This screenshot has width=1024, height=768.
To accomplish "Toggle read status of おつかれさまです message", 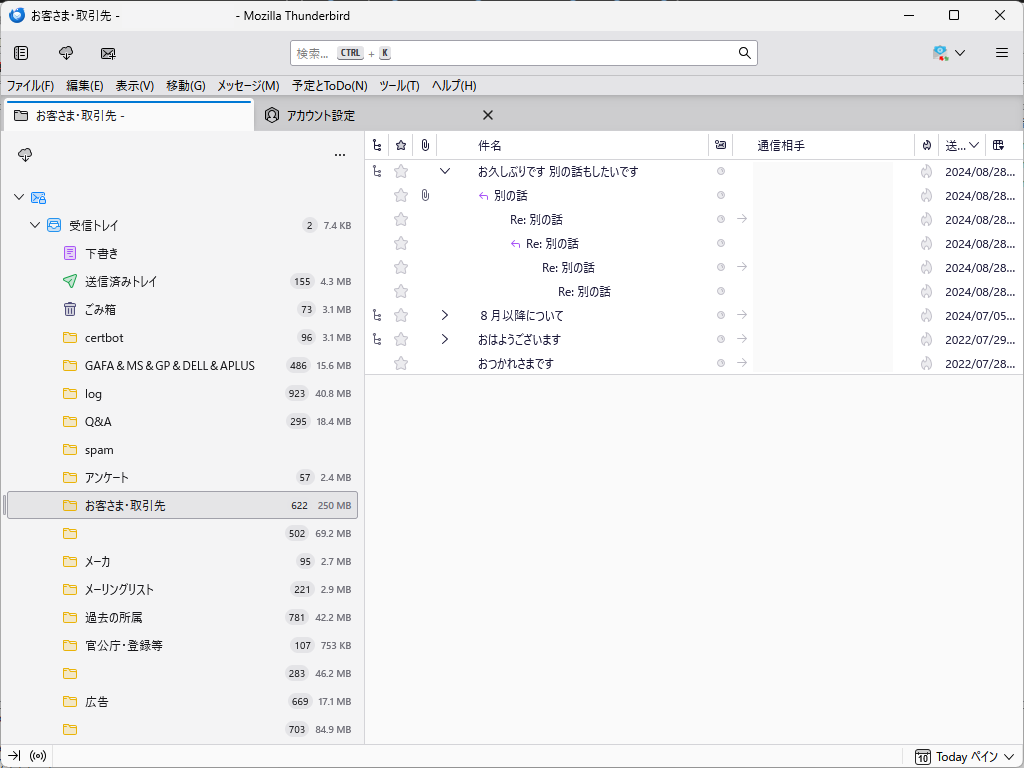I will pos(721,363).
